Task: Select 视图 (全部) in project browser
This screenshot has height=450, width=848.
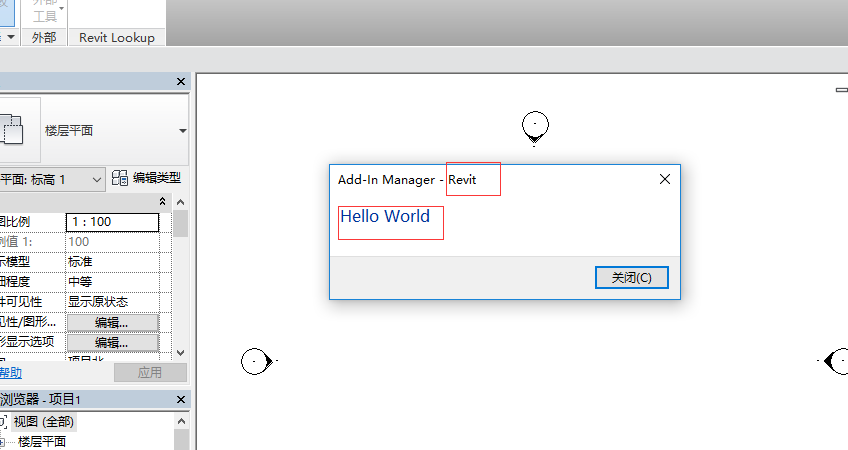Action: coord(44,422)
